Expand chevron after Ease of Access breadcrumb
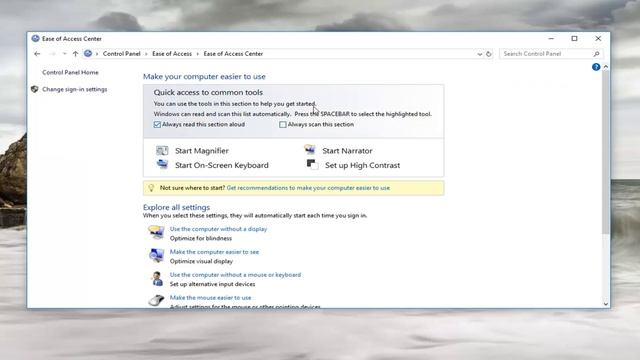Screen dimensions: 640x360 point(198,54)
